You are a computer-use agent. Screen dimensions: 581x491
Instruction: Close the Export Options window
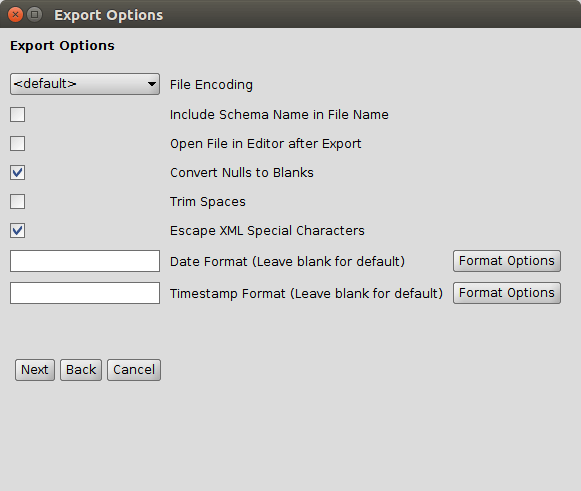(x=15, y=15)
